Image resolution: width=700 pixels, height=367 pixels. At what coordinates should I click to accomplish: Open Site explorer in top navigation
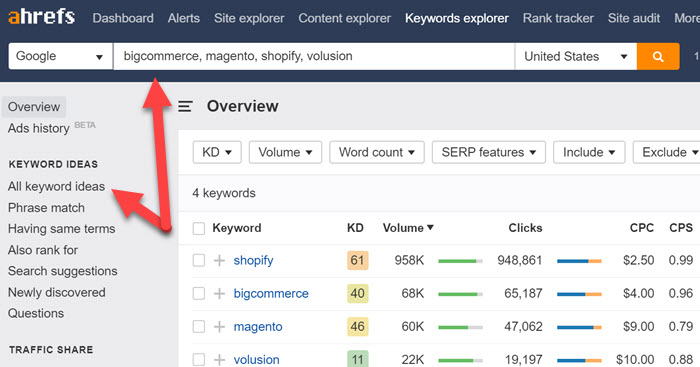pyautogui.click(x=249, y=18)
